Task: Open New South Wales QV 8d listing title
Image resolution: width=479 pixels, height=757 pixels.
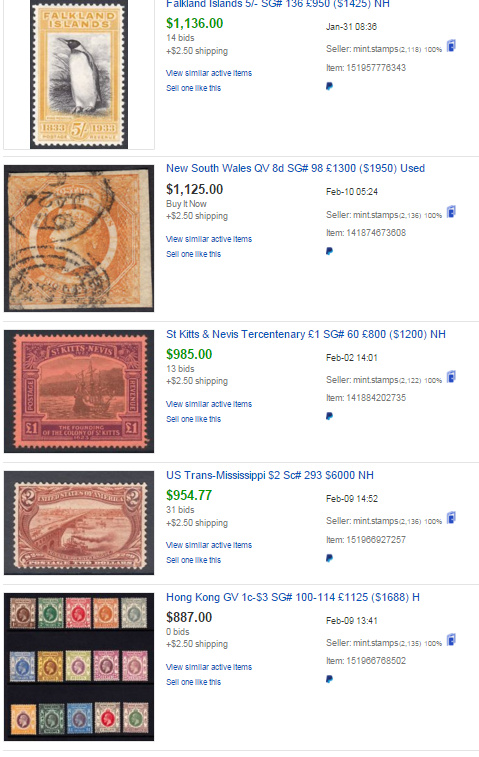Action: [x=296, y=168]
